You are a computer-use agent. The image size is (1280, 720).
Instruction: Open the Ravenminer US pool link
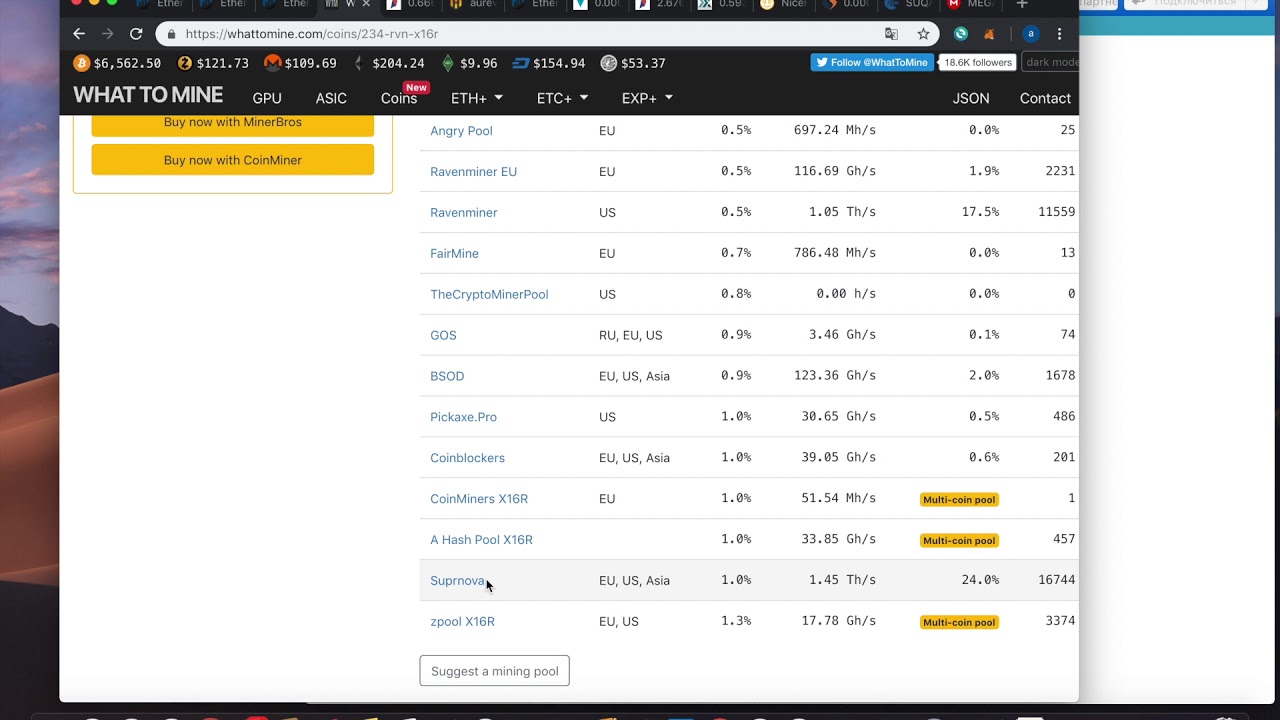tap(463, 213)
